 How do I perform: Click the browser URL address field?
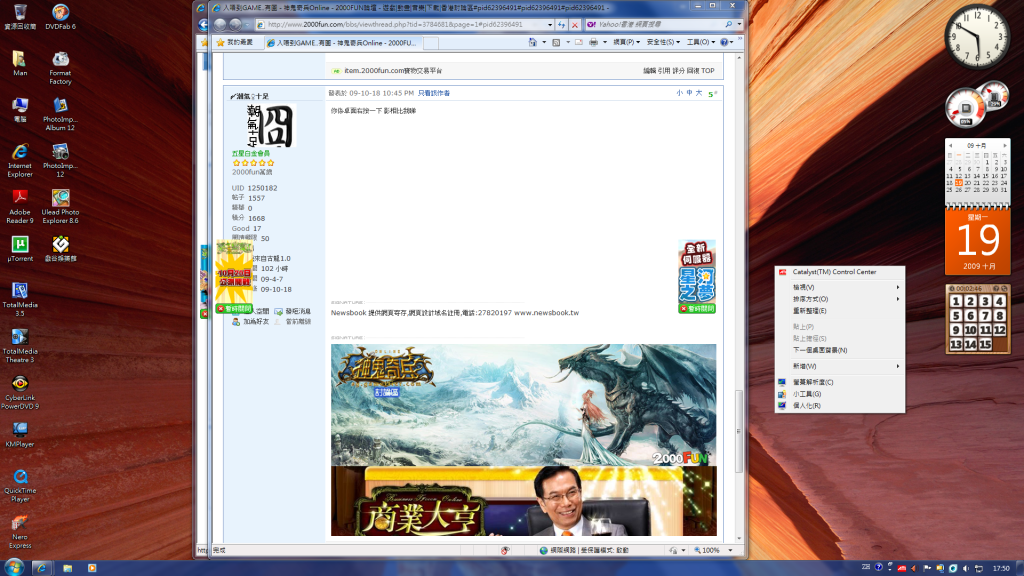(400, 25)
